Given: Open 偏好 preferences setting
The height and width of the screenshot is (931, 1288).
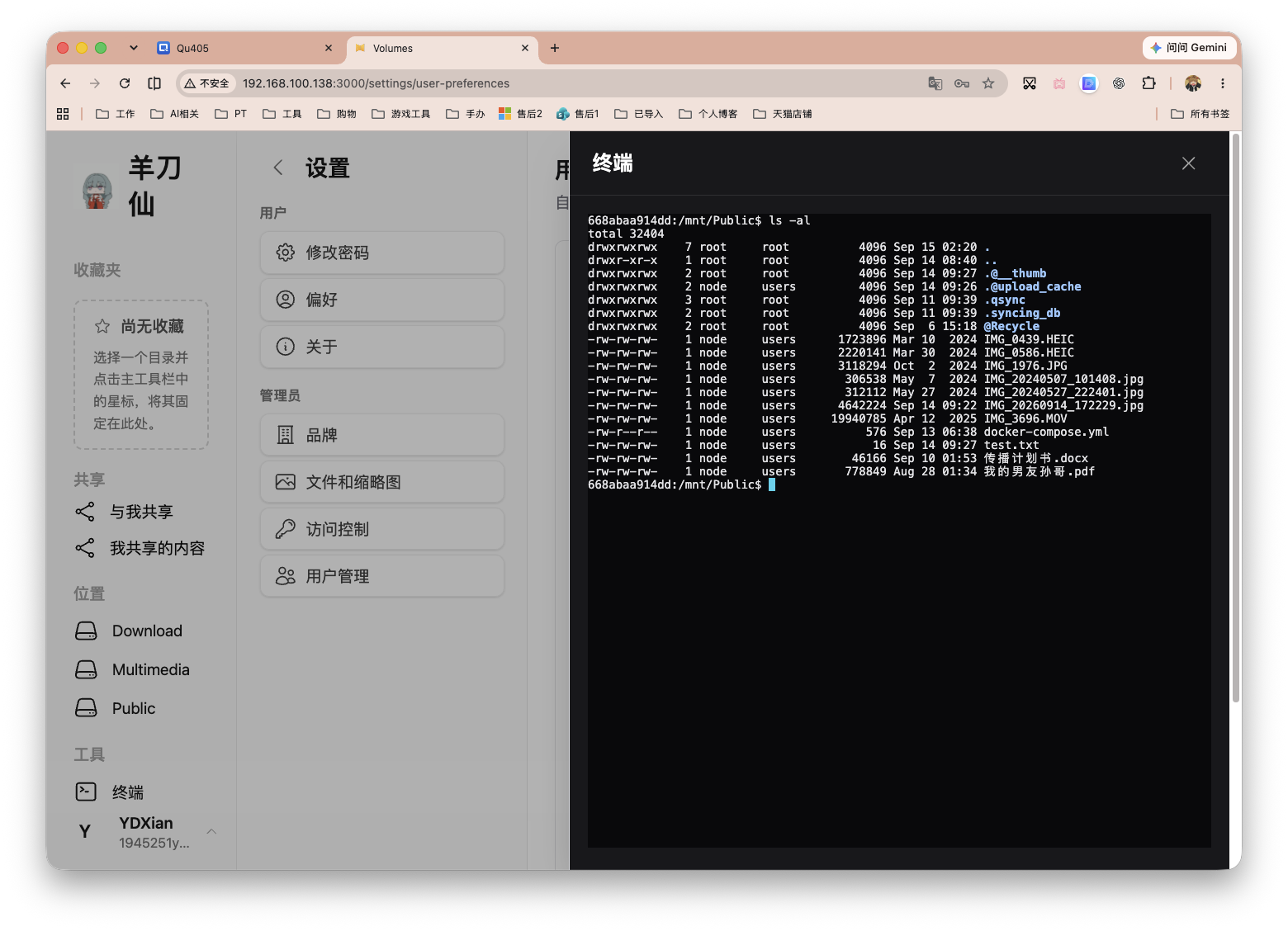Looking at the screenshot, I should (382, 300).
